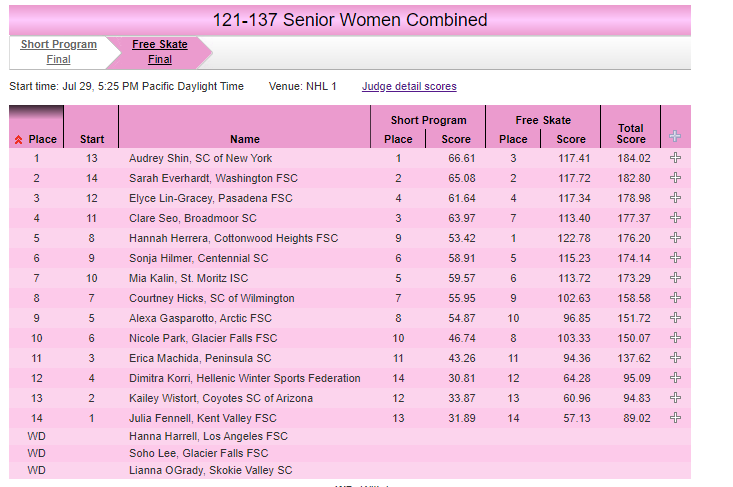Expand all rows with header plus icon

click(675, 136)
